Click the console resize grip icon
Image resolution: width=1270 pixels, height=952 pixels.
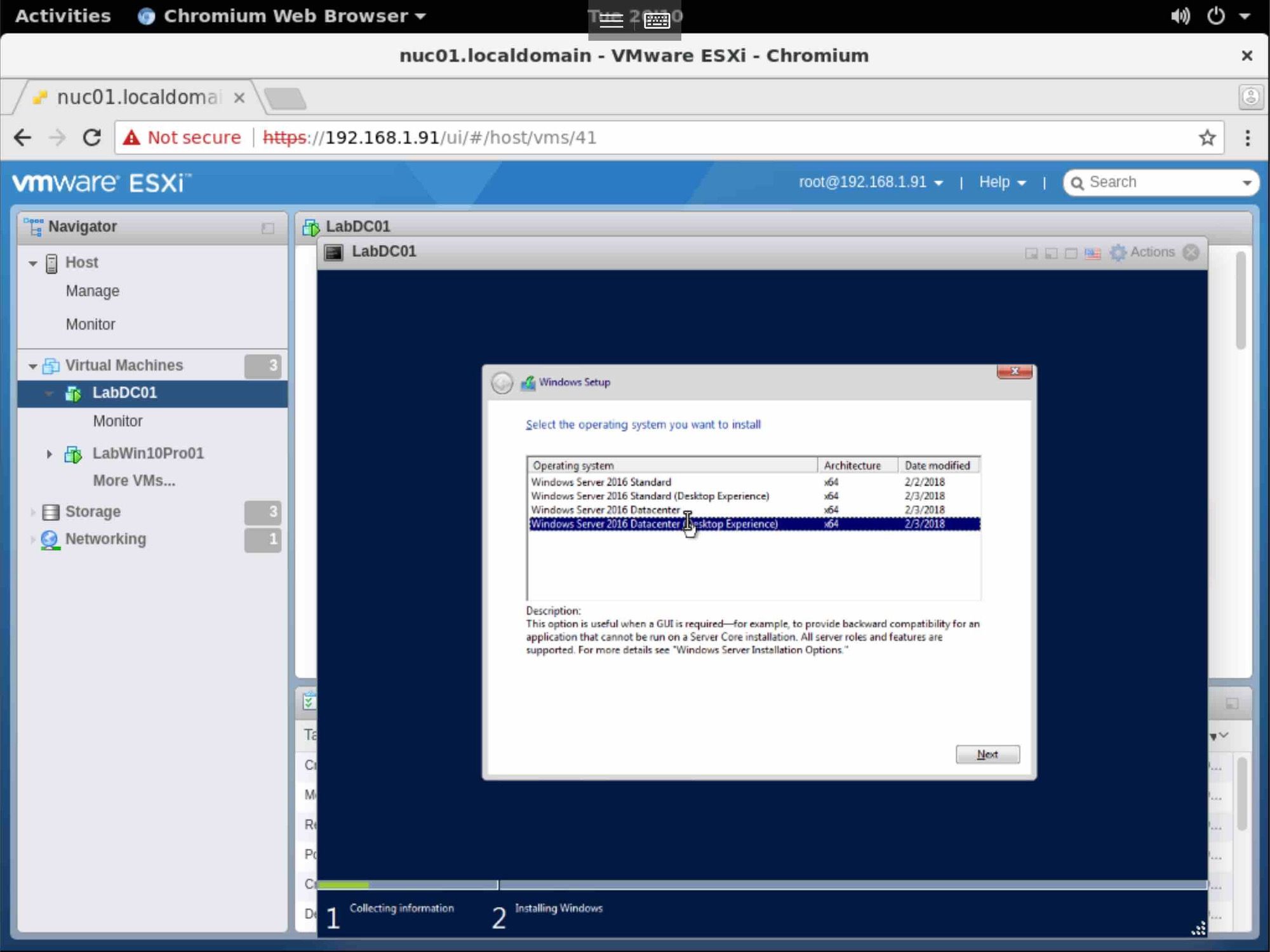click(x=1198, y=929)
